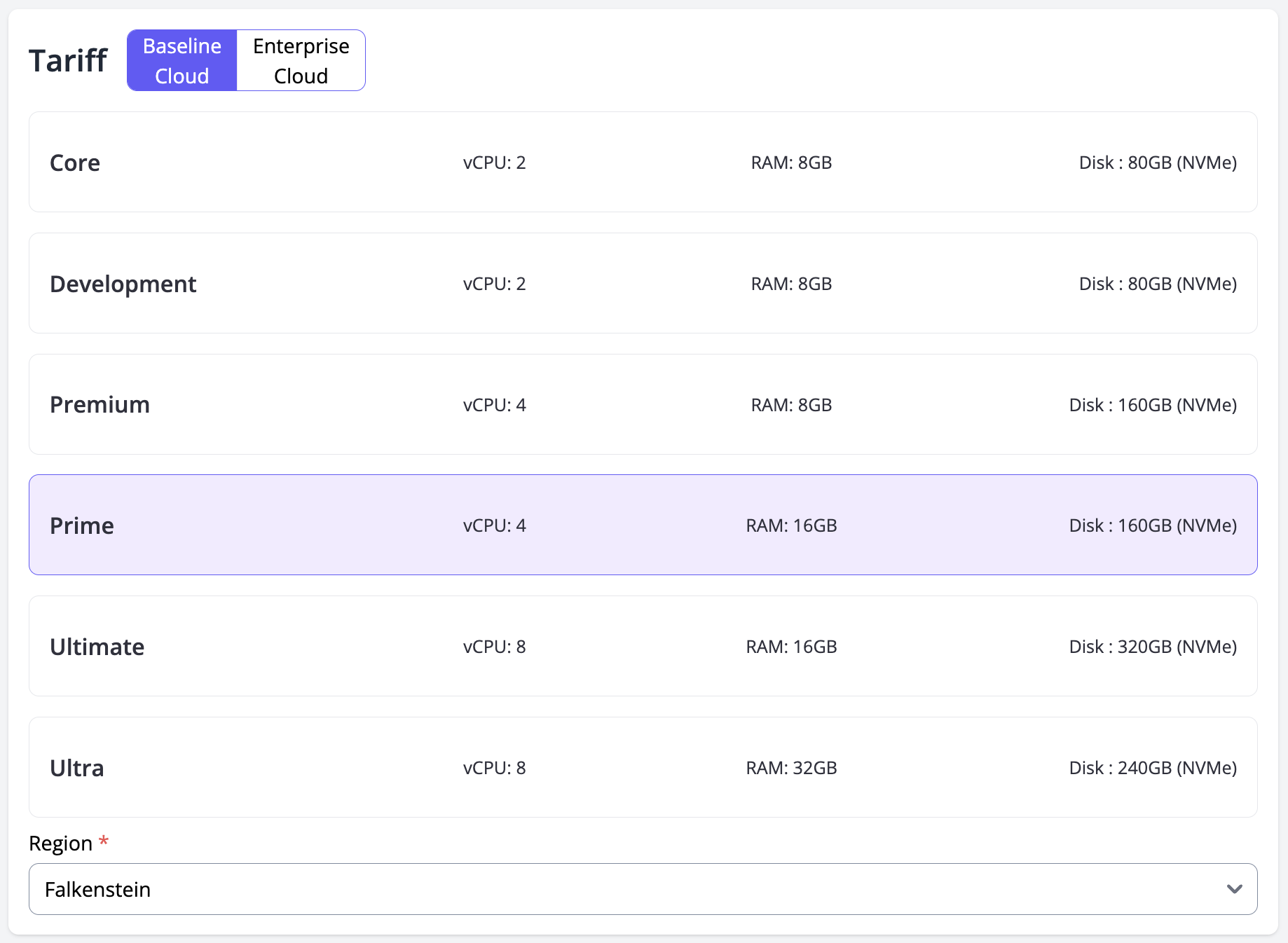Choose the Development tariff plan
Viewport: 1288px width, 943px height.
tap(123, 284)
